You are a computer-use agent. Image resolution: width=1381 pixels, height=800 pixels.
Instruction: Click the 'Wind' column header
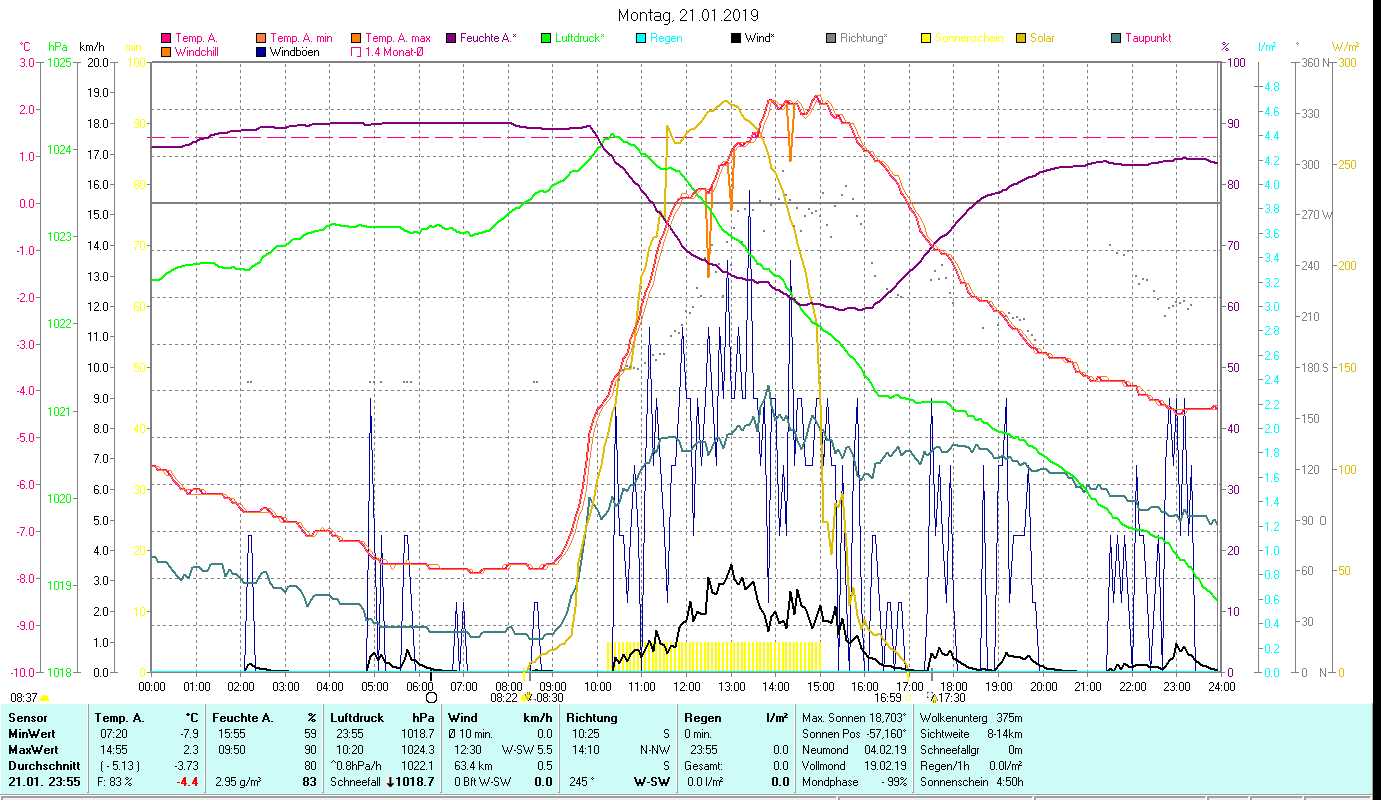click(463, 718)
